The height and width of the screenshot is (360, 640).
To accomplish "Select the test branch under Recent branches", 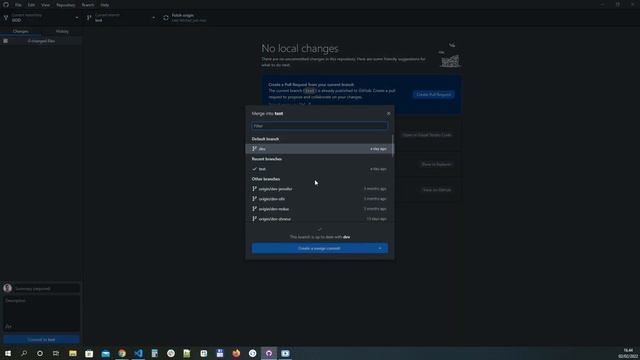I will click(x=319, y=169).
